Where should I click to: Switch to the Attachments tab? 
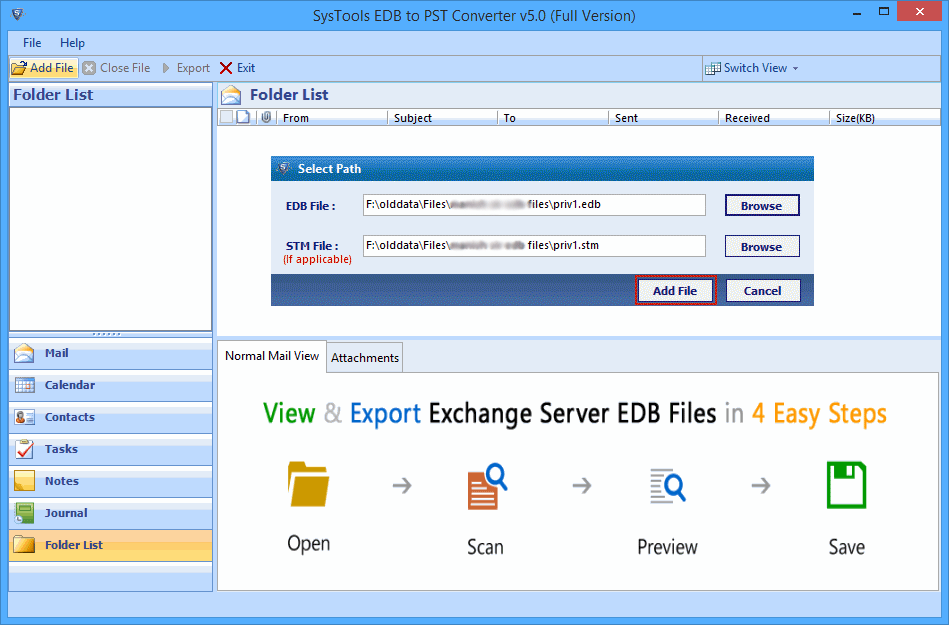[x=365, y=358]
